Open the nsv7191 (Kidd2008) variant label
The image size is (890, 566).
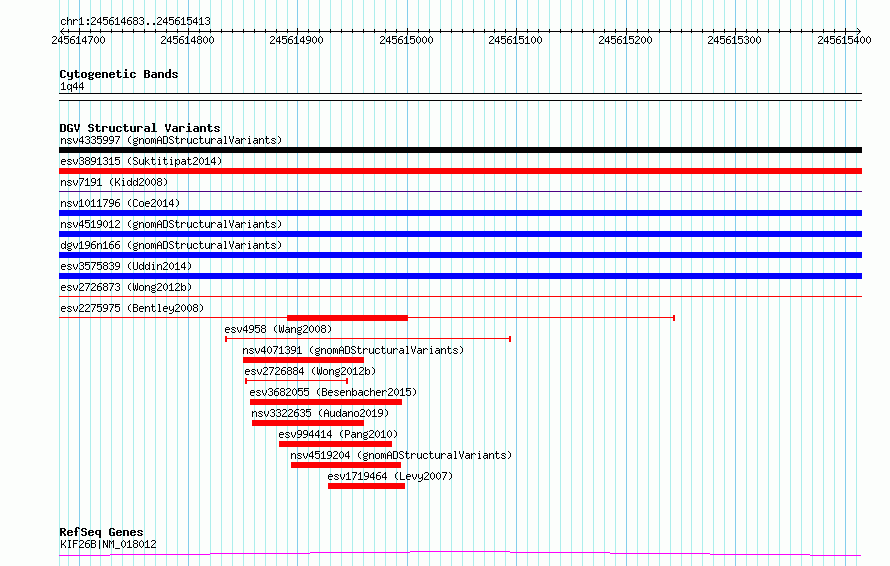tap(114, 182)
